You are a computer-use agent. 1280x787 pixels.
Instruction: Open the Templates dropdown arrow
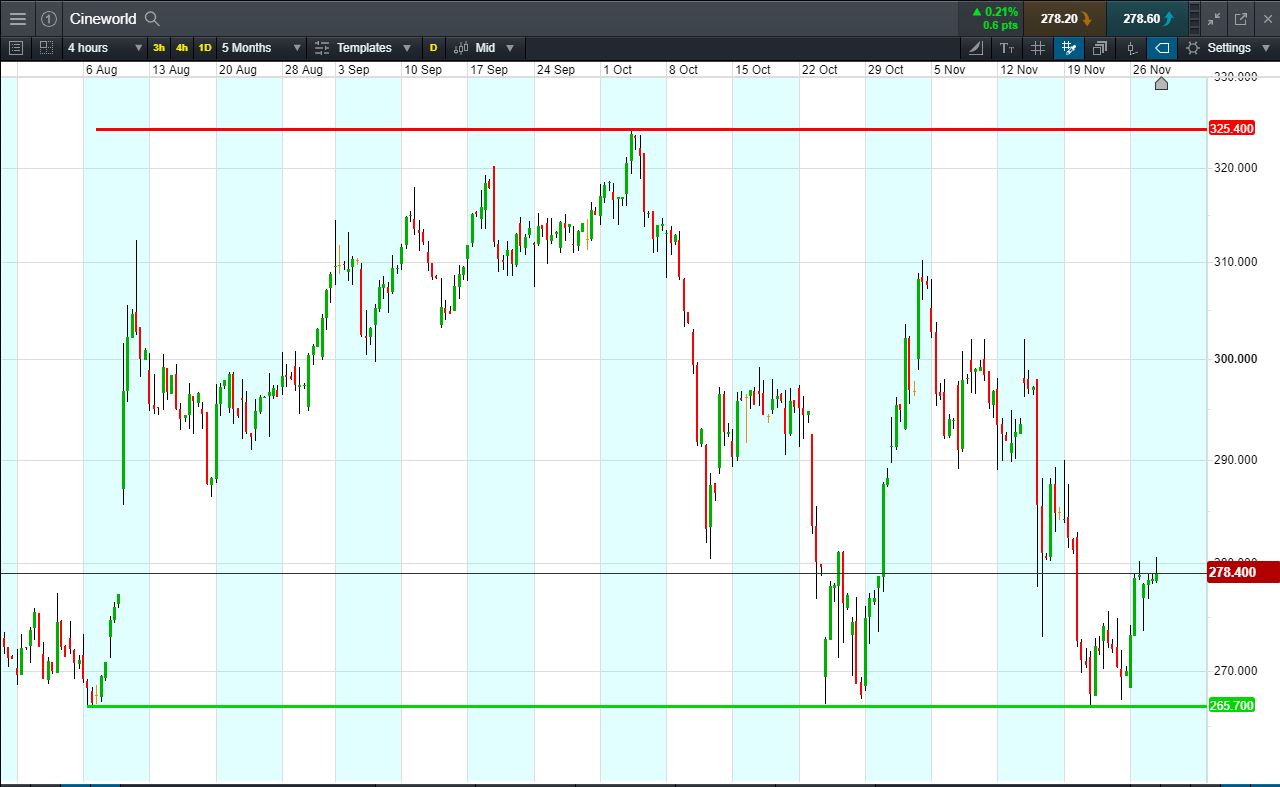tap(406, 47)
